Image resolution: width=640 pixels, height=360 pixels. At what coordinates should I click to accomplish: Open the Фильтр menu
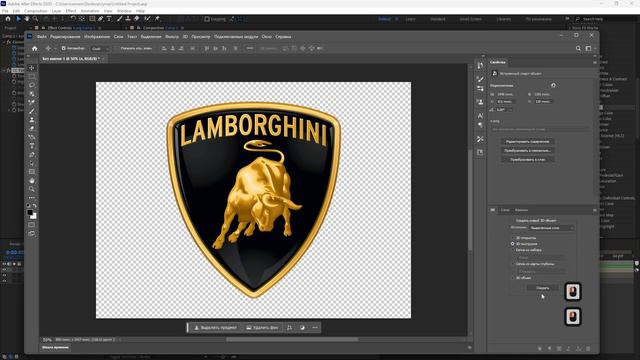click(172, 37)
